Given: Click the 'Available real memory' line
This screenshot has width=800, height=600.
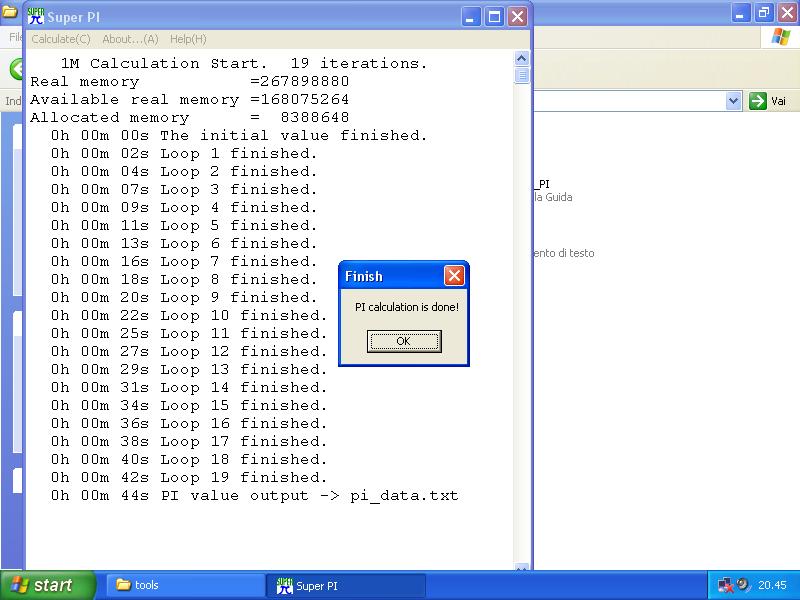Looking at the screenshot, I should 189,99.
